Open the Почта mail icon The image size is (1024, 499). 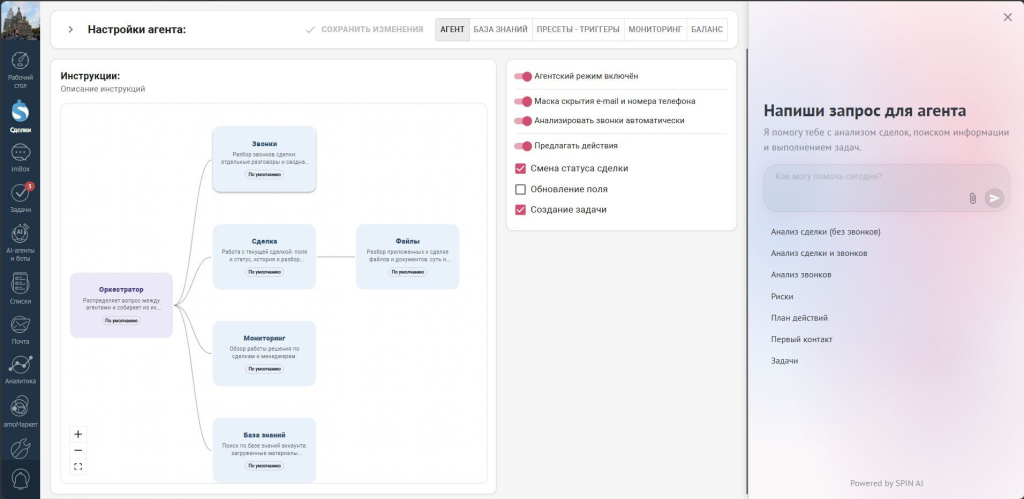tap(20, 325)
